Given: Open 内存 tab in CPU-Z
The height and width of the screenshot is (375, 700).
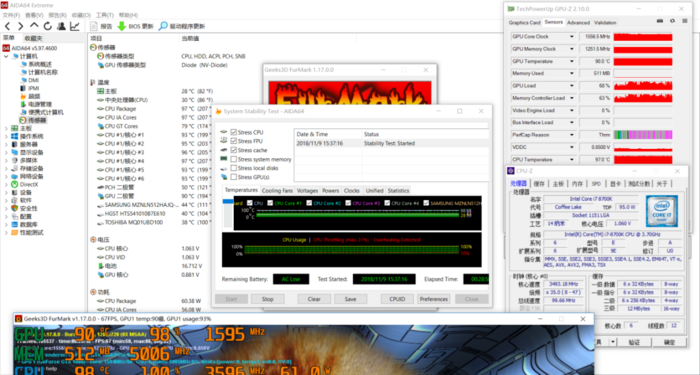Looking at the screenshot, I should (577, 183).
